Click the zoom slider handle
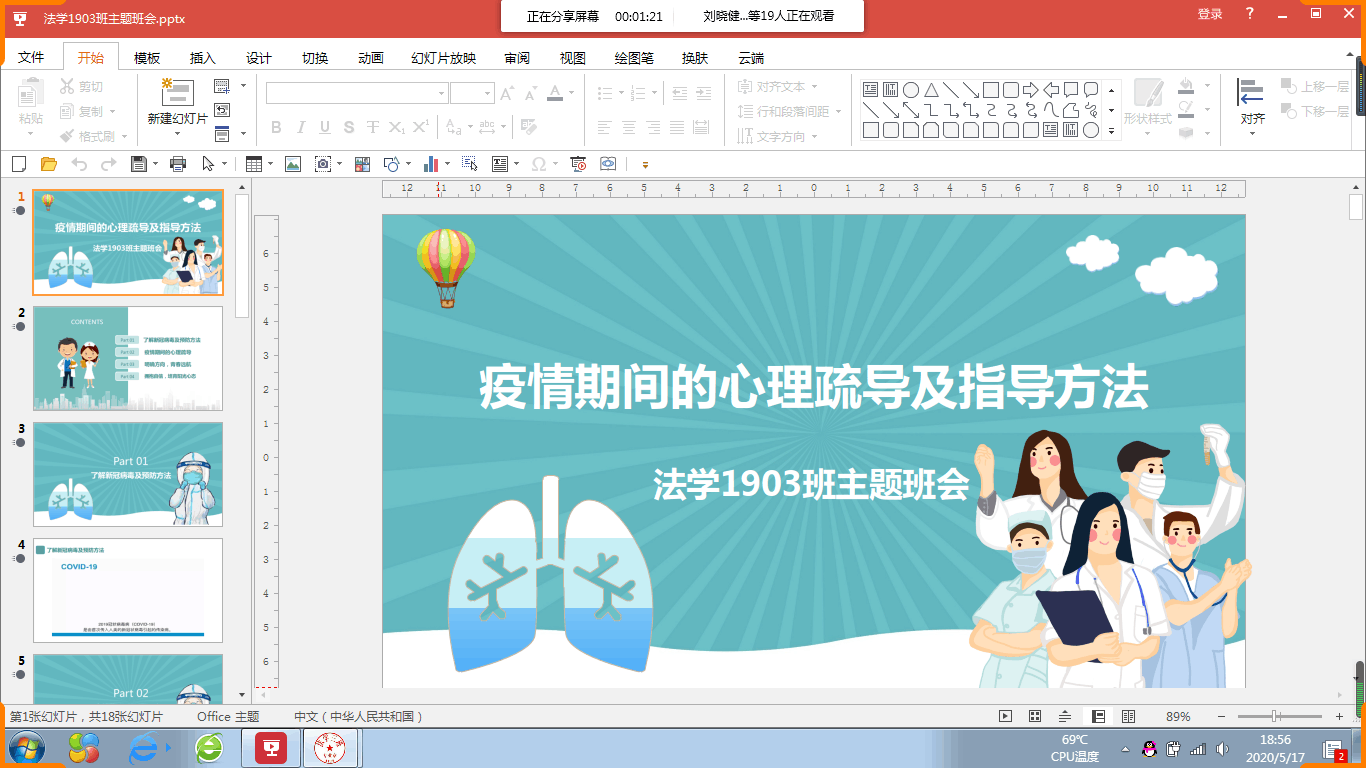Image resolution: width=1366 pixels, height=768 pixels. pyautogui.click(x=1275, y=717)
